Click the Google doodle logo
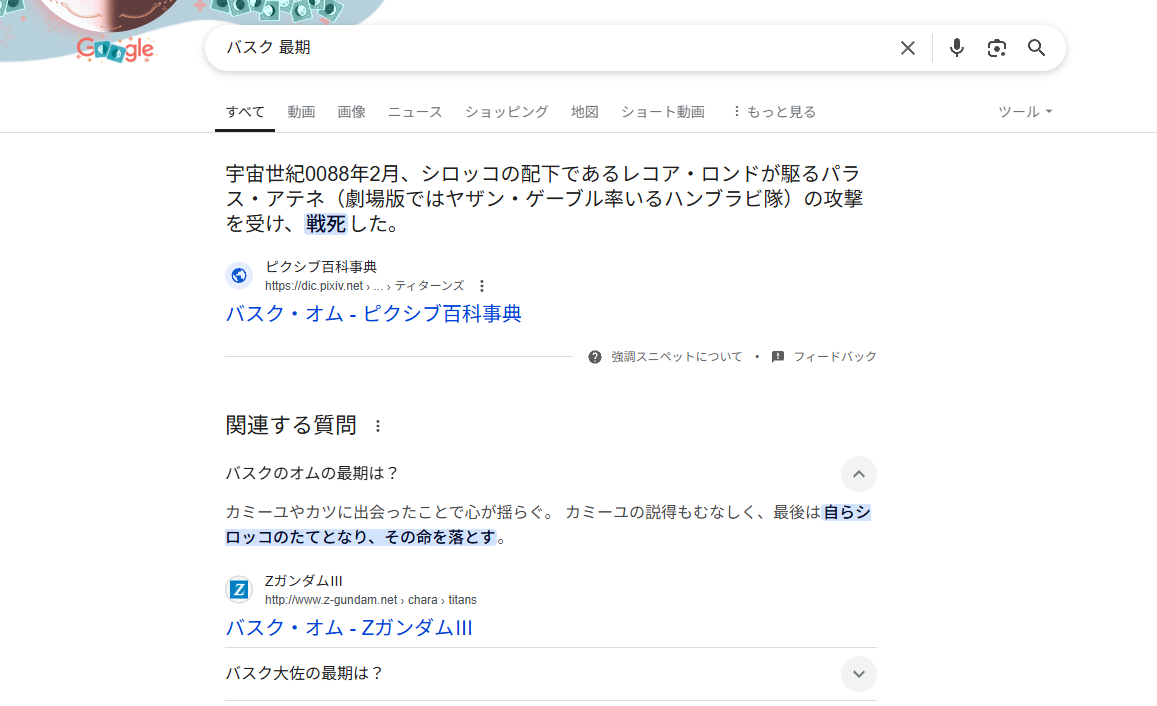Viewport: 1157px width, 706px height. (x=115, y=49)
